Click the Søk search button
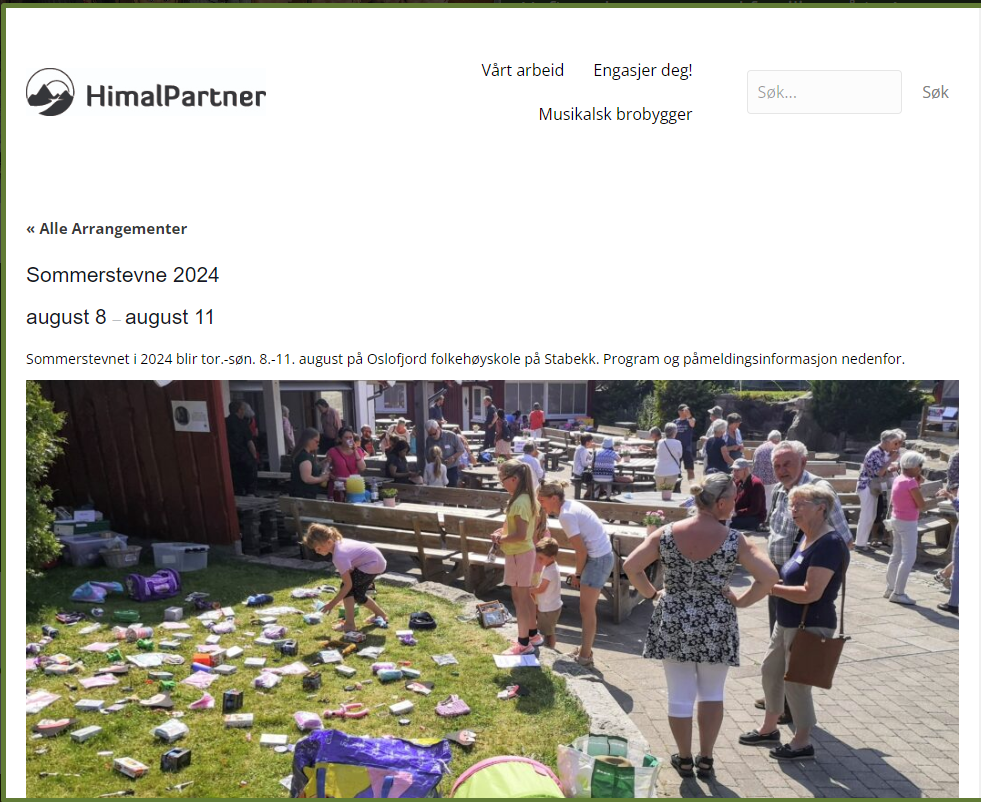The width and height of the screenshot is (981, 802). click(935, 92)
